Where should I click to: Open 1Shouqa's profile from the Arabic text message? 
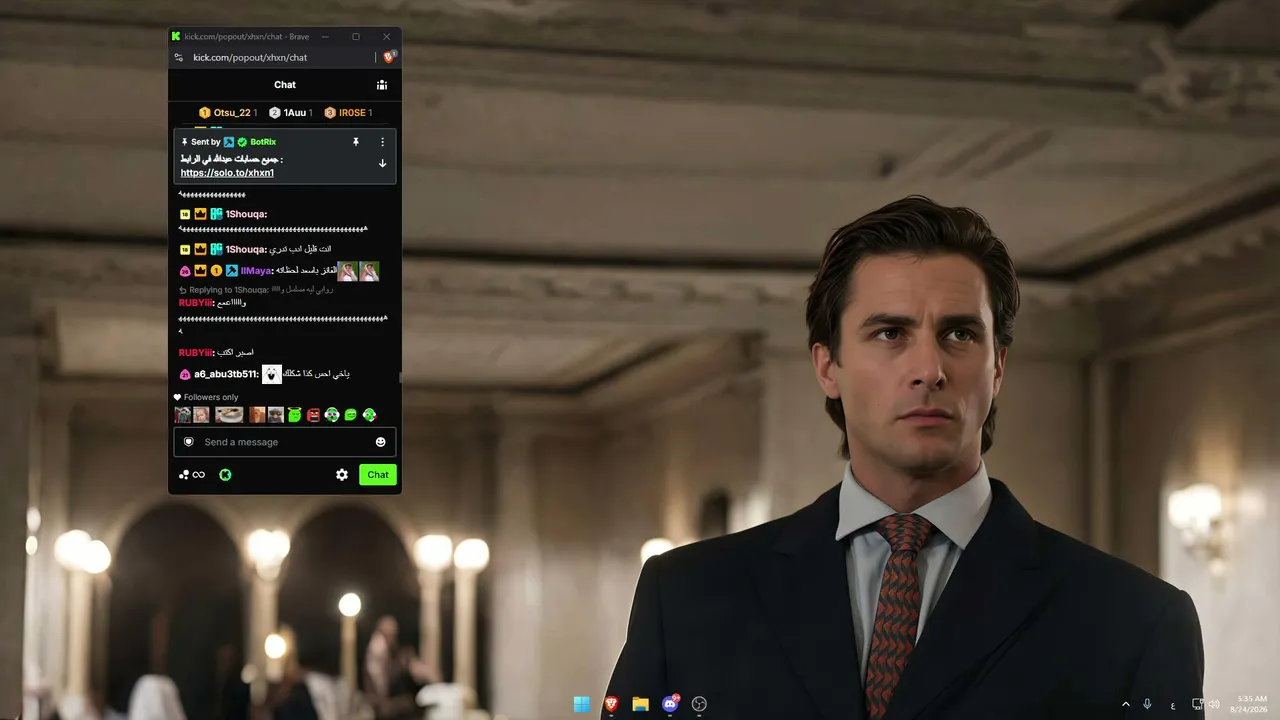pyautogui.click(x=245, y=249)
